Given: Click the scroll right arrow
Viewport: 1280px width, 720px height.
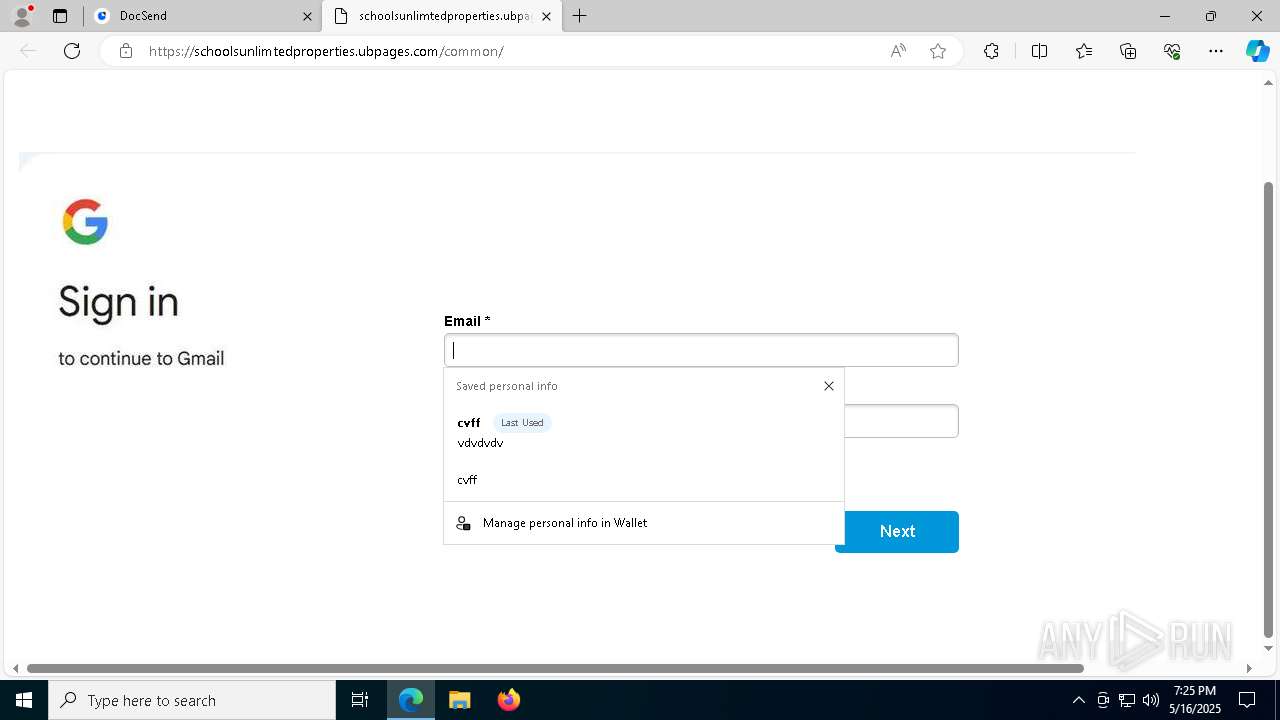Looking at the screenshot, I should point(1248,668).
